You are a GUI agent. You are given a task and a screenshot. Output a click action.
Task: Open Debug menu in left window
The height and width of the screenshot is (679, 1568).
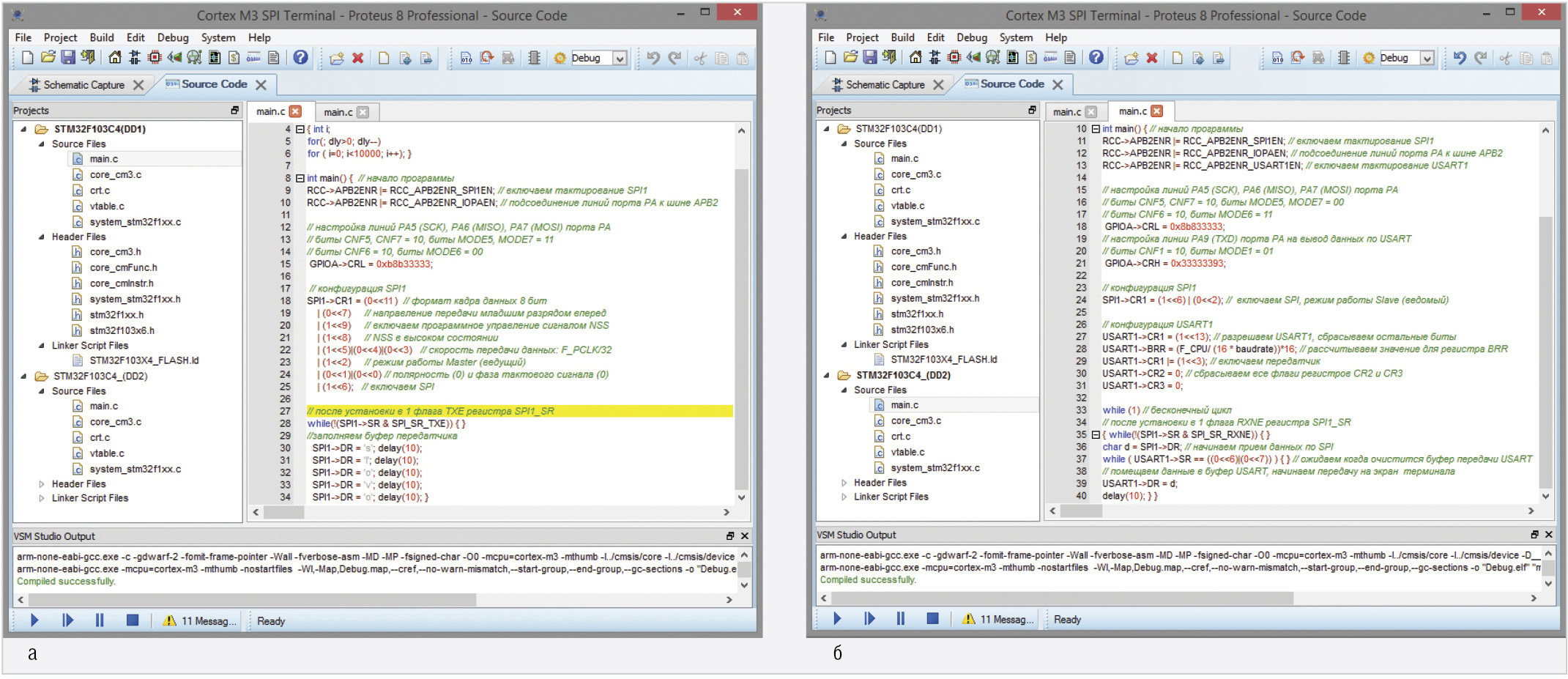[x=173, y=37]
